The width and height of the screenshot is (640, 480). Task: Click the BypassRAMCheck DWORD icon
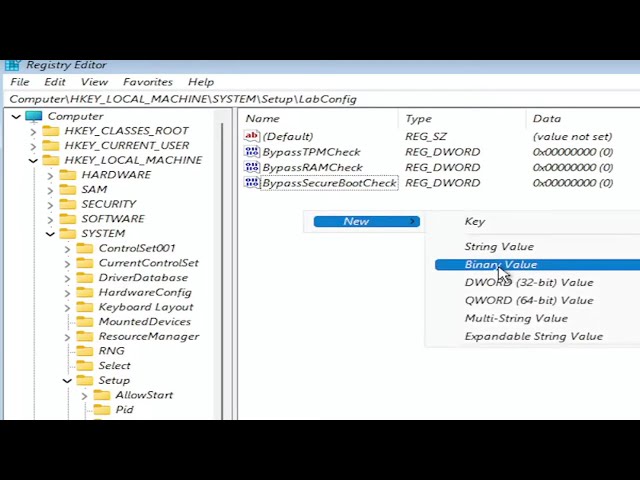pos(251,167)
